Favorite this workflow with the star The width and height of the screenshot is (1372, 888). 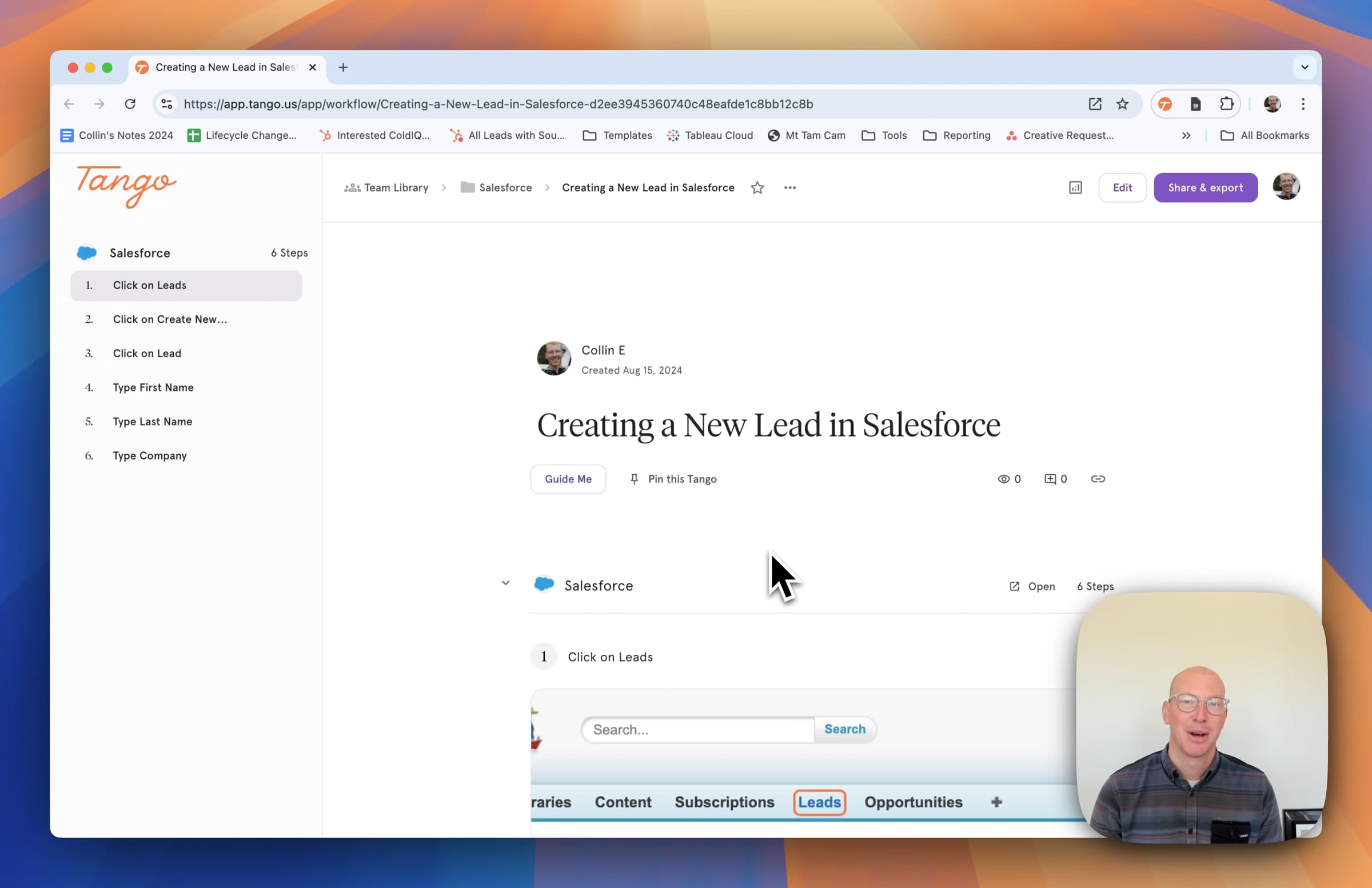(x=757, y=188)
